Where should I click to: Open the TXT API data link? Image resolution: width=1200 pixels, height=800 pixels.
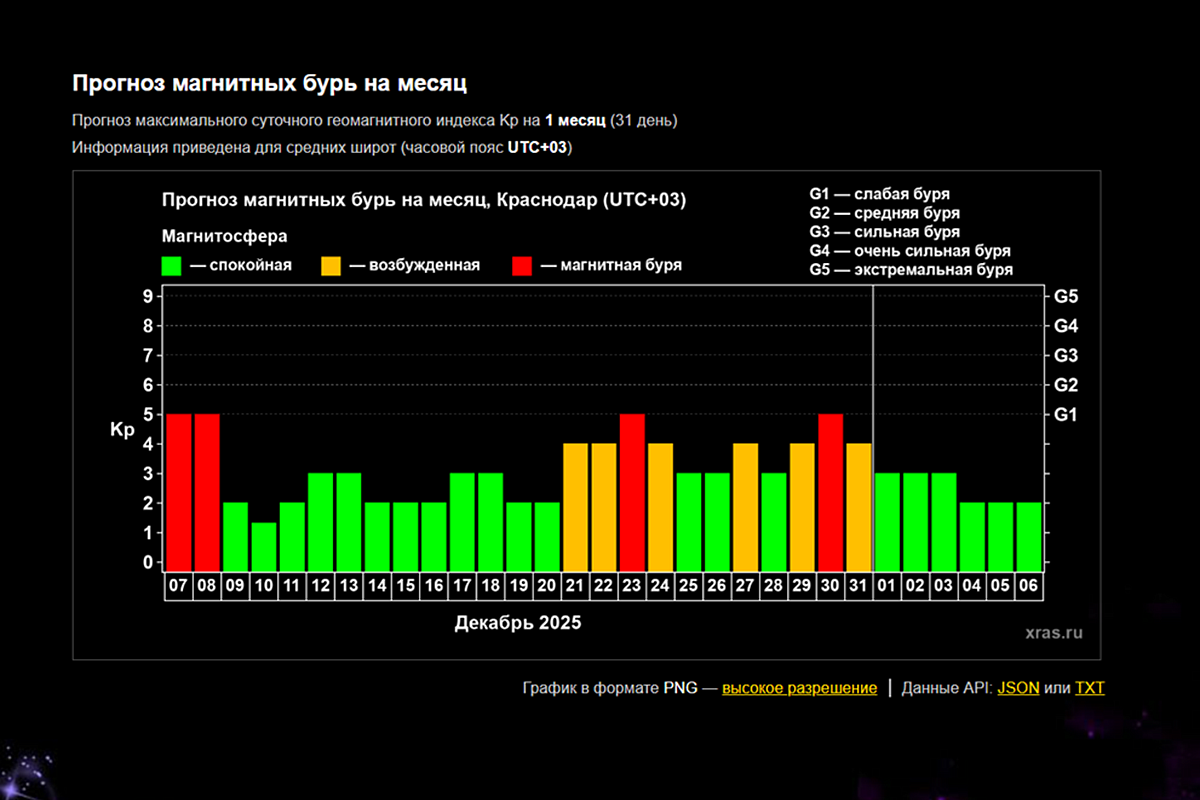click(x=1089, y=688)
